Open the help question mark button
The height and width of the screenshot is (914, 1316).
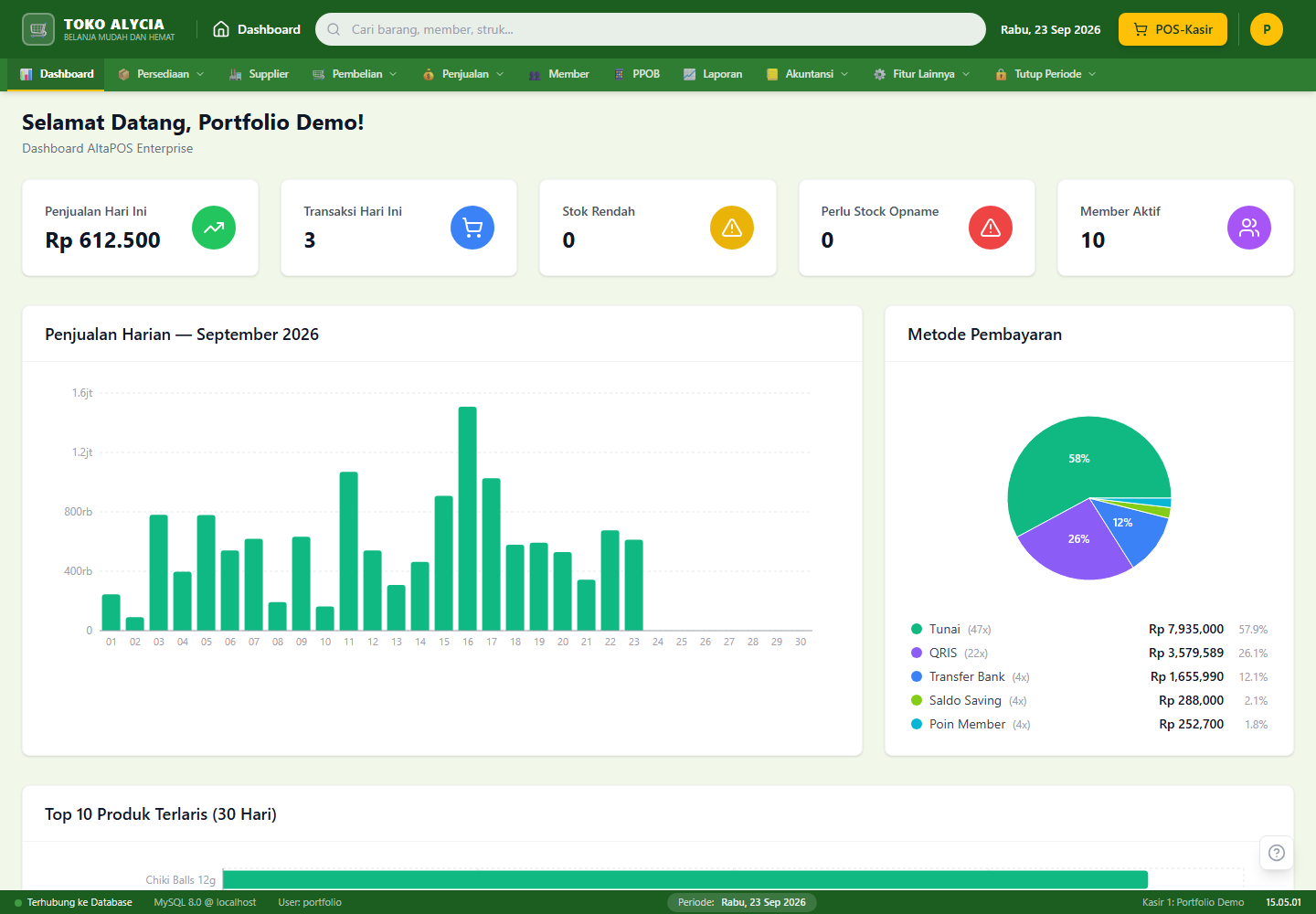pos(1277,853)
